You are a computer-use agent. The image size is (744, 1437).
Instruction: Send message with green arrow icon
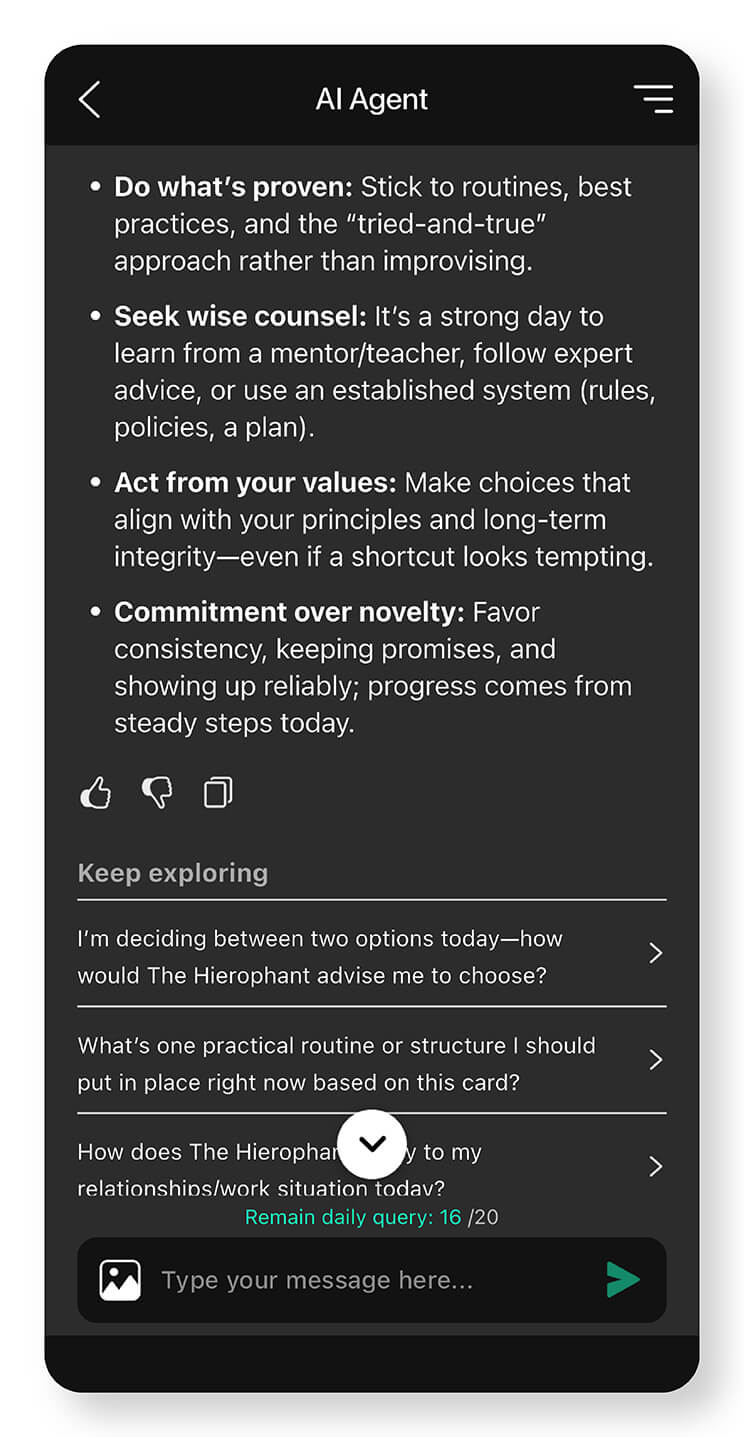(x=623, y=1280)
